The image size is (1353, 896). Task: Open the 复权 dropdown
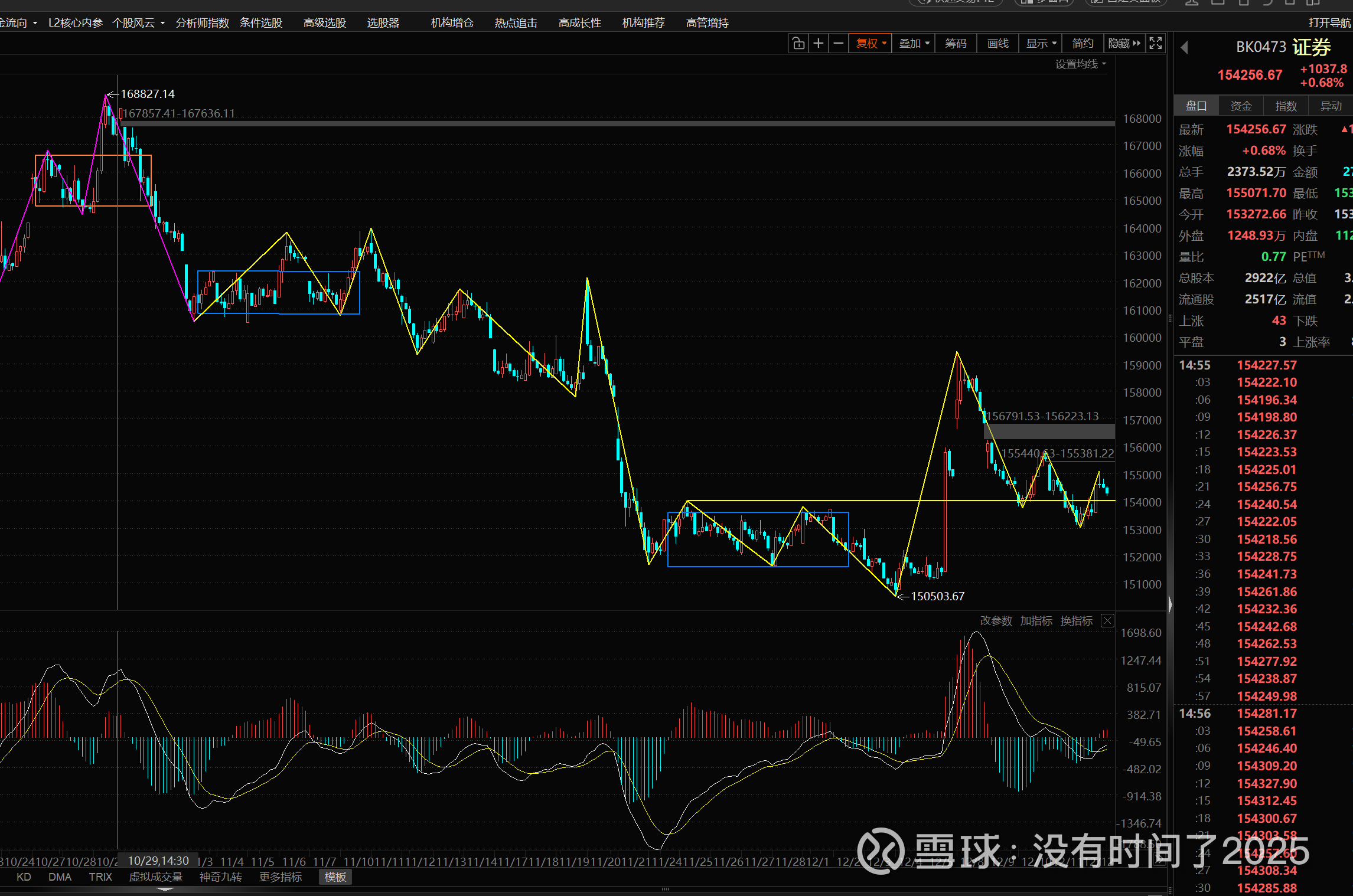[871, 43]
